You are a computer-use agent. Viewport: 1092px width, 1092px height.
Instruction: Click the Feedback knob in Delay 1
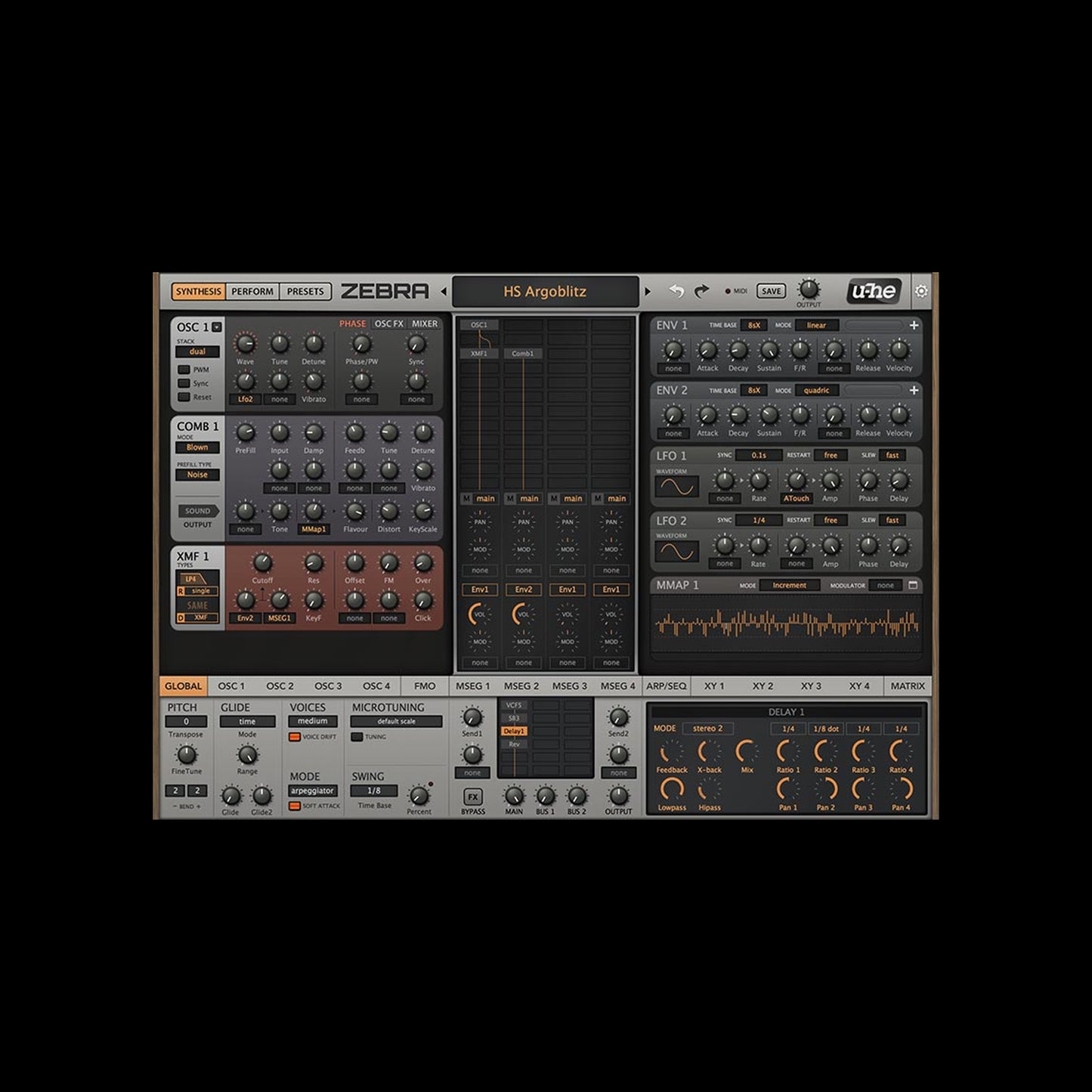(x=671, y=751)
